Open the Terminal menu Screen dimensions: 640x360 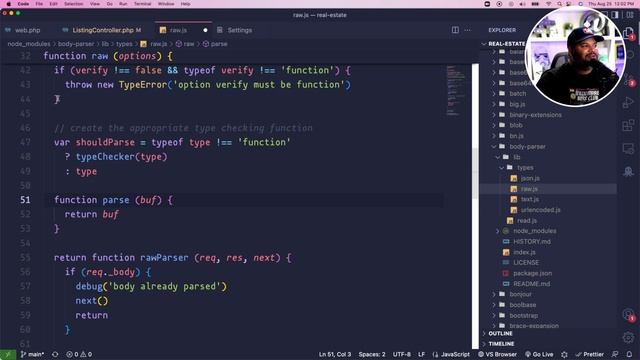[x=142, y=4]
